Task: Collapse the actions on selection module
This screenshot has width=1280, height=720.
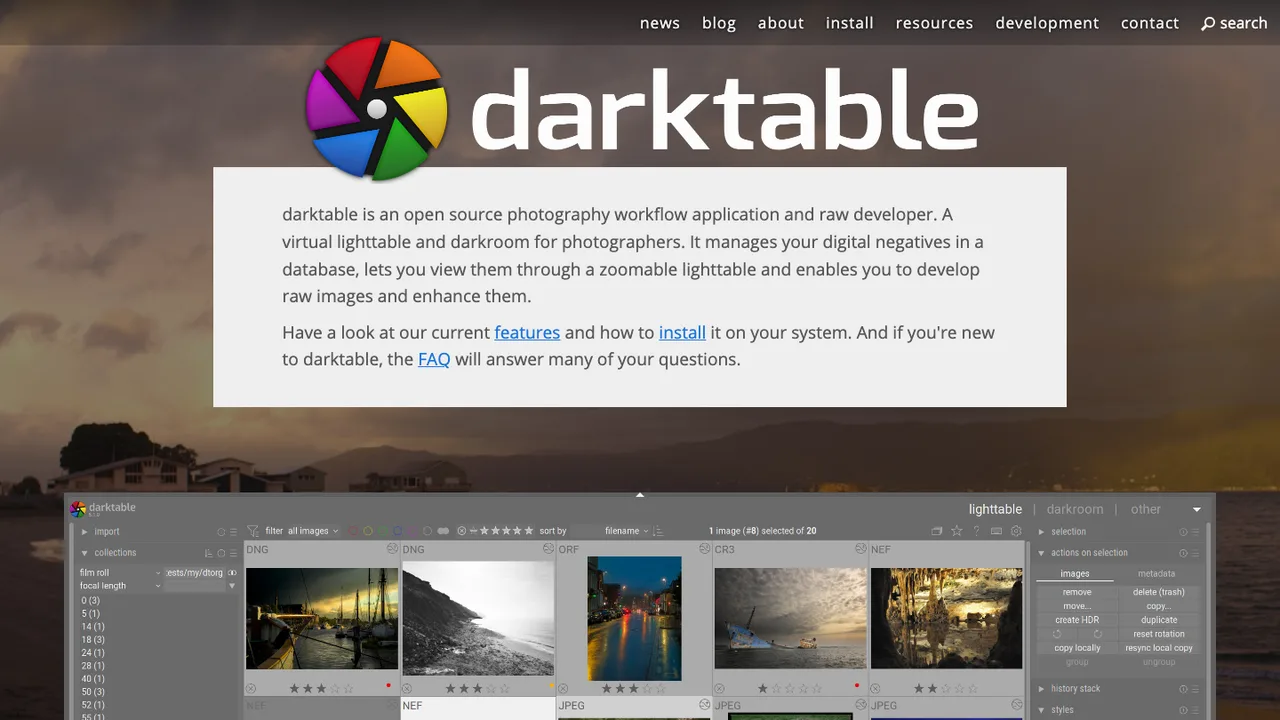Action: [x=1041, y=553]
